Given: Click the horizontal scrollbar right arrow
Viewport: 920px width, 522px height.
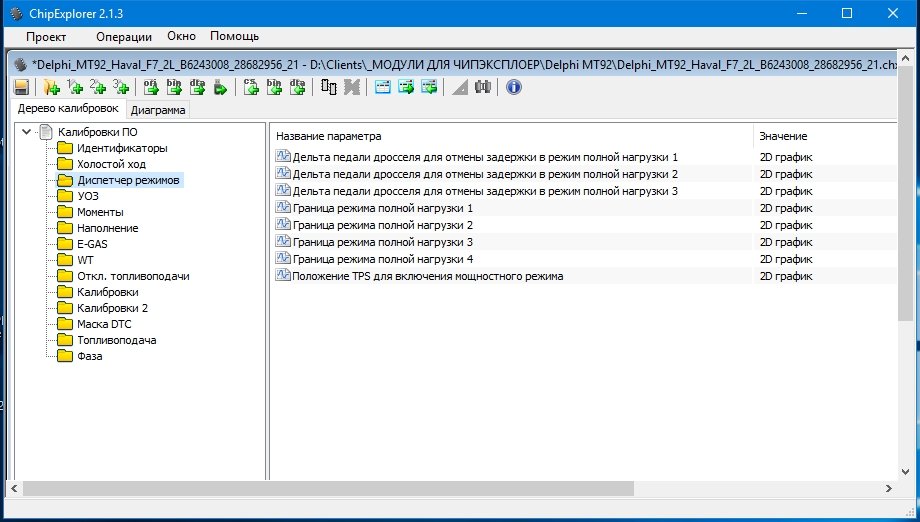Looking at the screenshot, I should click(x=888, y=488).
